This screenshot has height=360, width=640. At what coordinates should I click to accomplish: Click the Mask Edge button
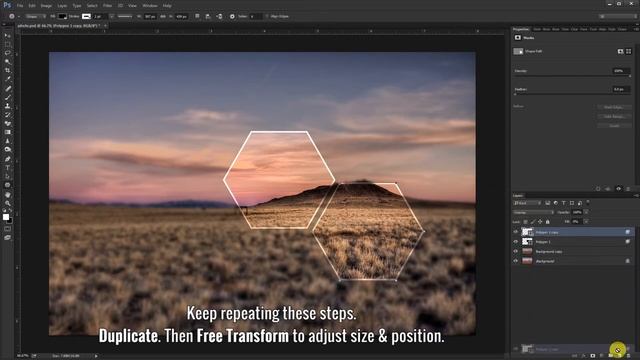[x=613, y=107]
